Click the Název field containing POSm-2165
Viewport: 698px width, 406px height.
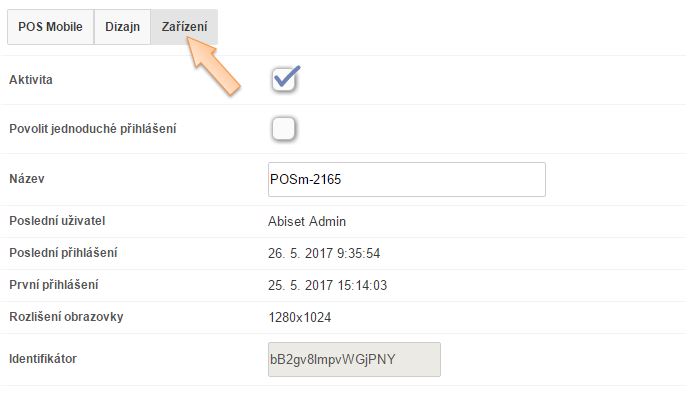406,180
